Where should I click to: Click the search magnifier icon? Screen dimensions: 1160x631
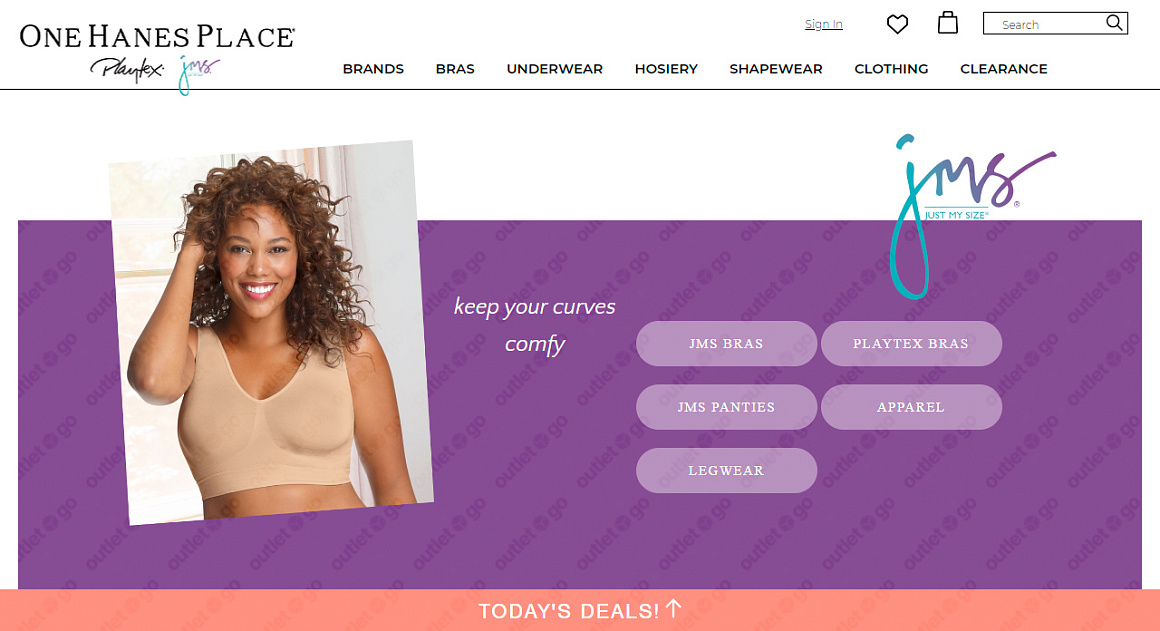pos(1114,23)
